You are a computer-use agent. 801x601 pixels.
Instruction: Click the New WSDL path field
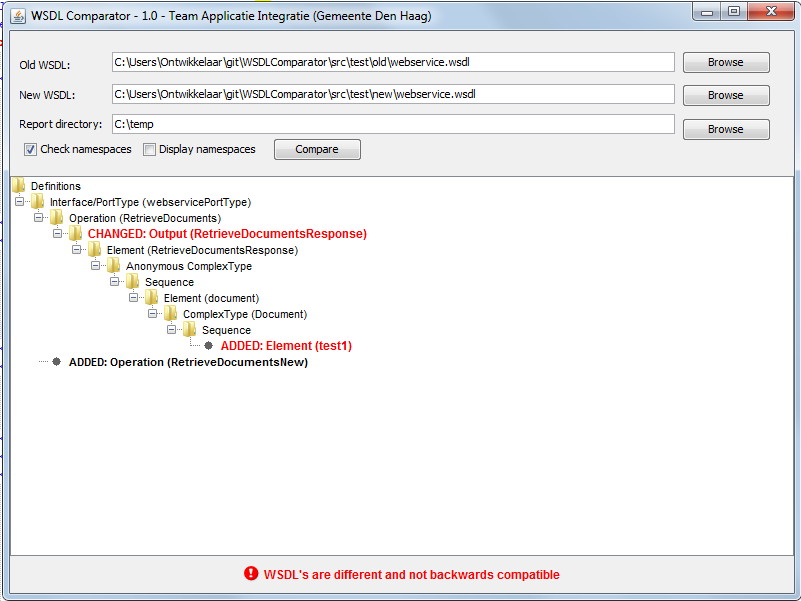[x=395, y=93]
